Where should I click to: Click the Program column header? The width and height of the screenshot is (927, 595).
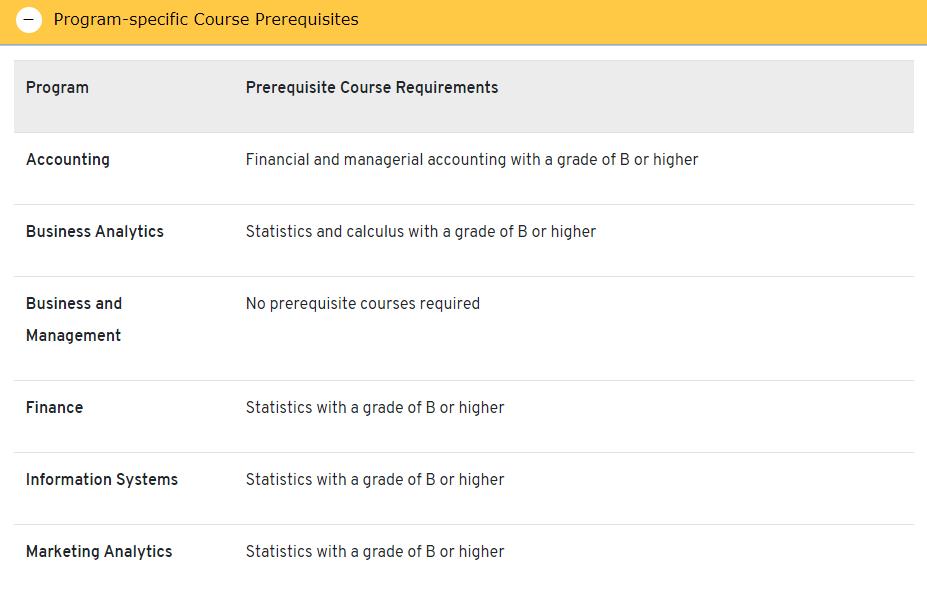click(x=57, y=88)
